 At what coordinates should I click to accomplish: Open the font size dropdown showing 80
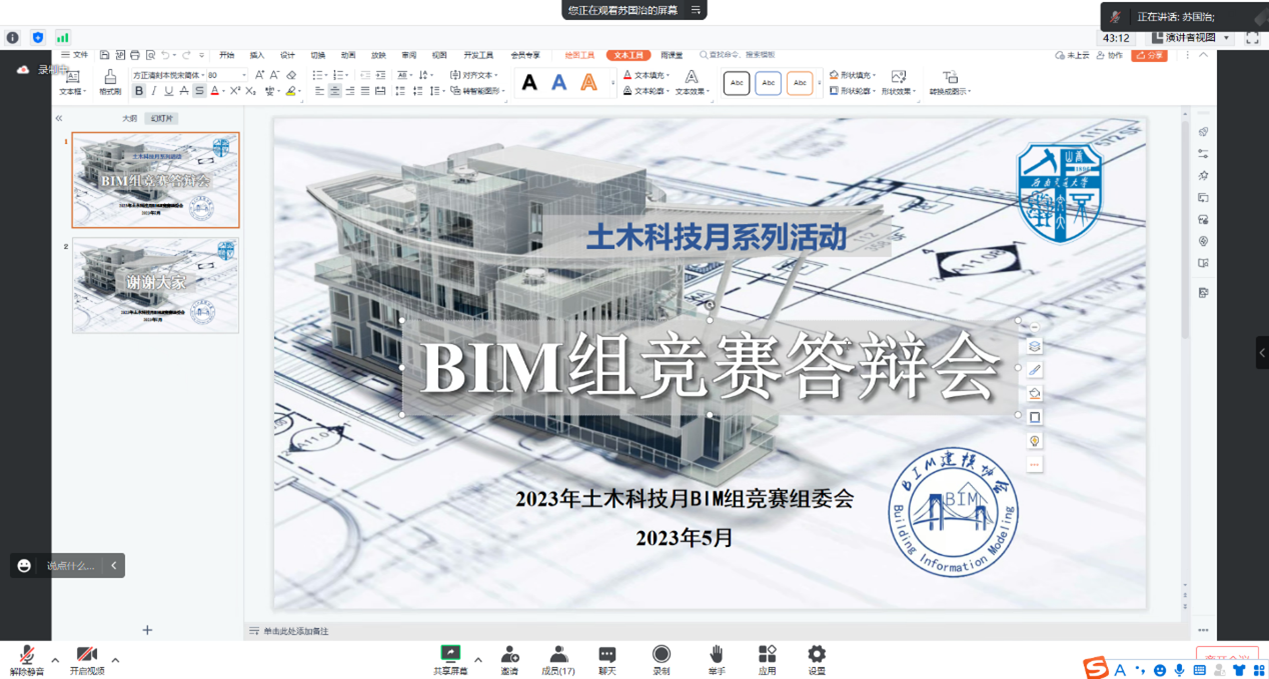coord(243,75)
